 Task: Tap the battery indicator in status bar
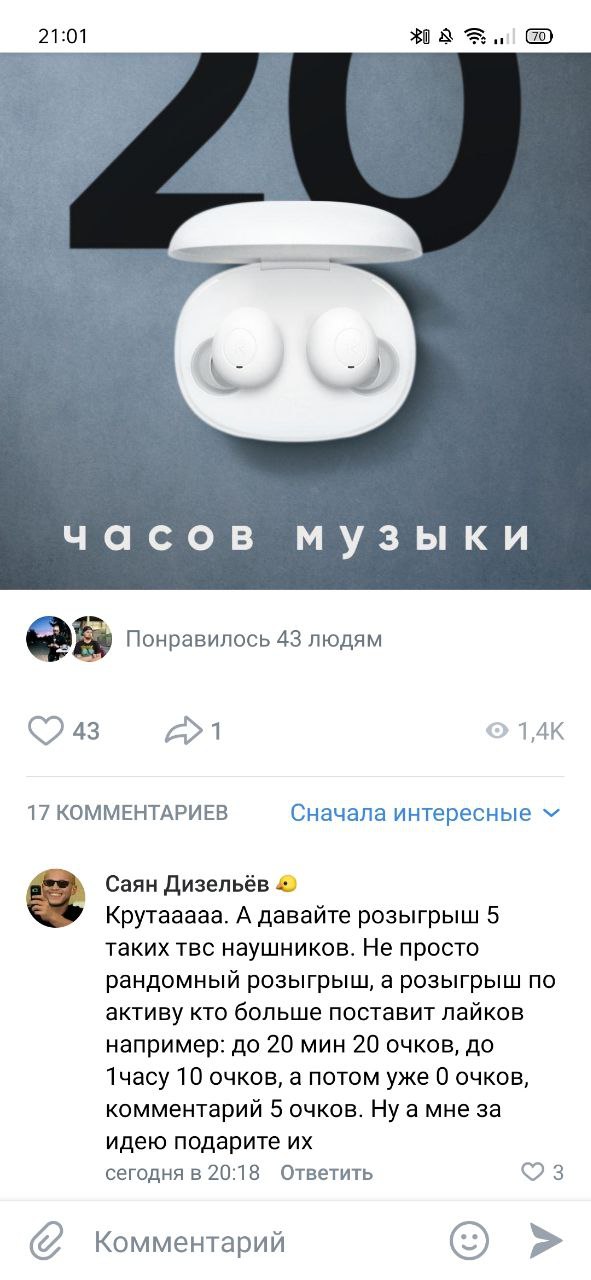(x=540, y=36)
